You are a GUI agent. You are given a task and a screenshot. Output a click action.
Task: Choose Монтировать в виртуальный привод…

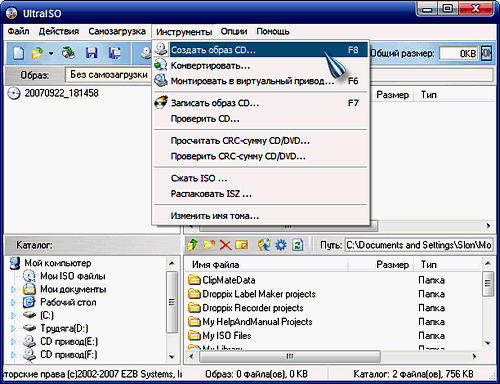tap(261, 81)
